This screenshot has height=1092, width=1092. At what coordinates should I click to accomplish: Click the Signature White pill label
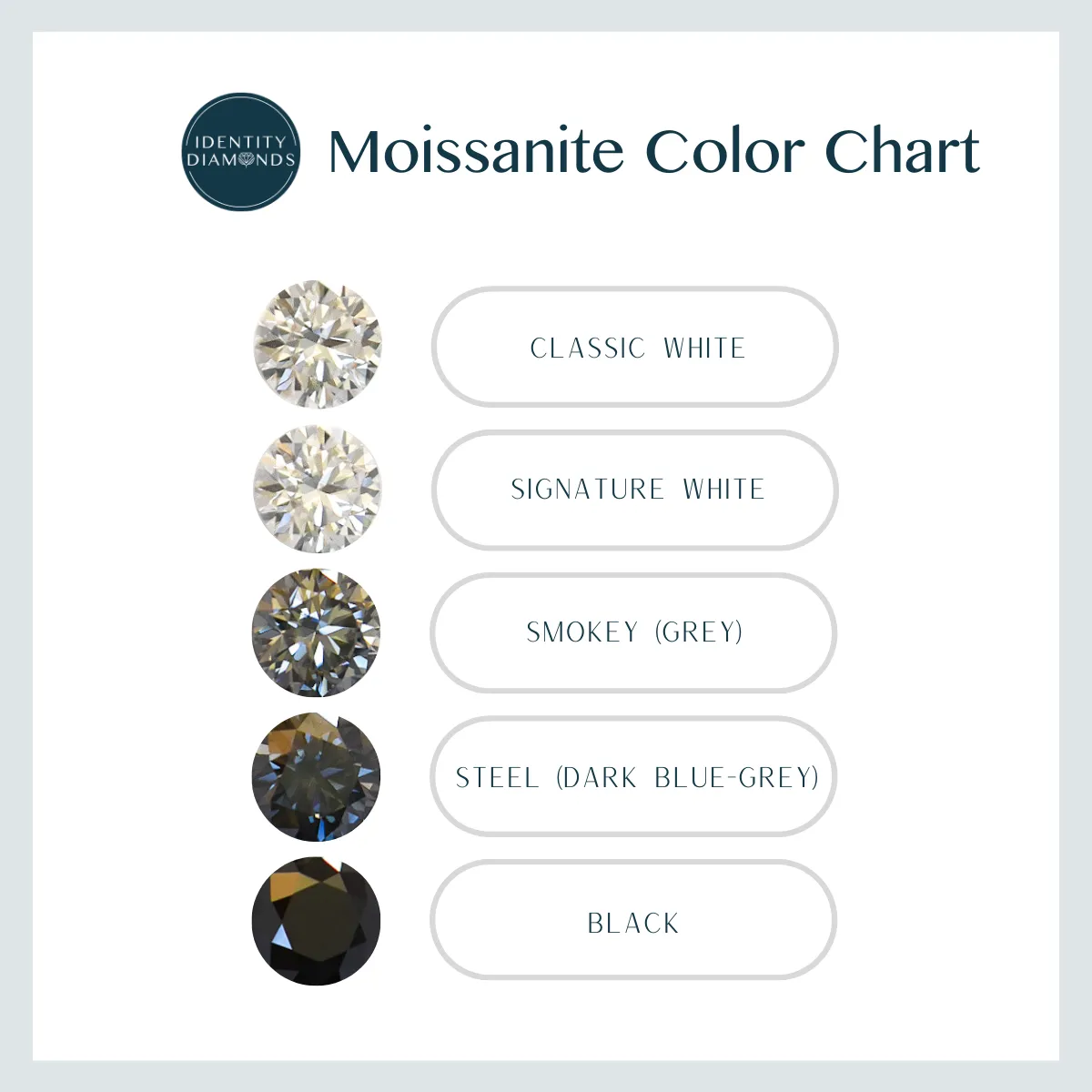634,490
